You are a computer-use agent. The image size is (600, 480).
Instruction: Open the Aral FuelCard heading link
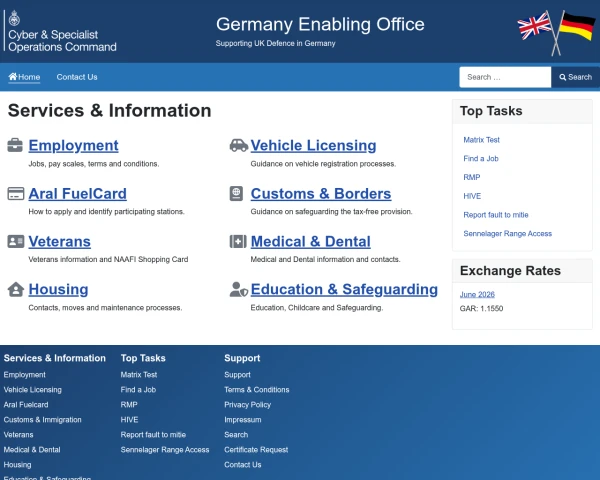78,194
